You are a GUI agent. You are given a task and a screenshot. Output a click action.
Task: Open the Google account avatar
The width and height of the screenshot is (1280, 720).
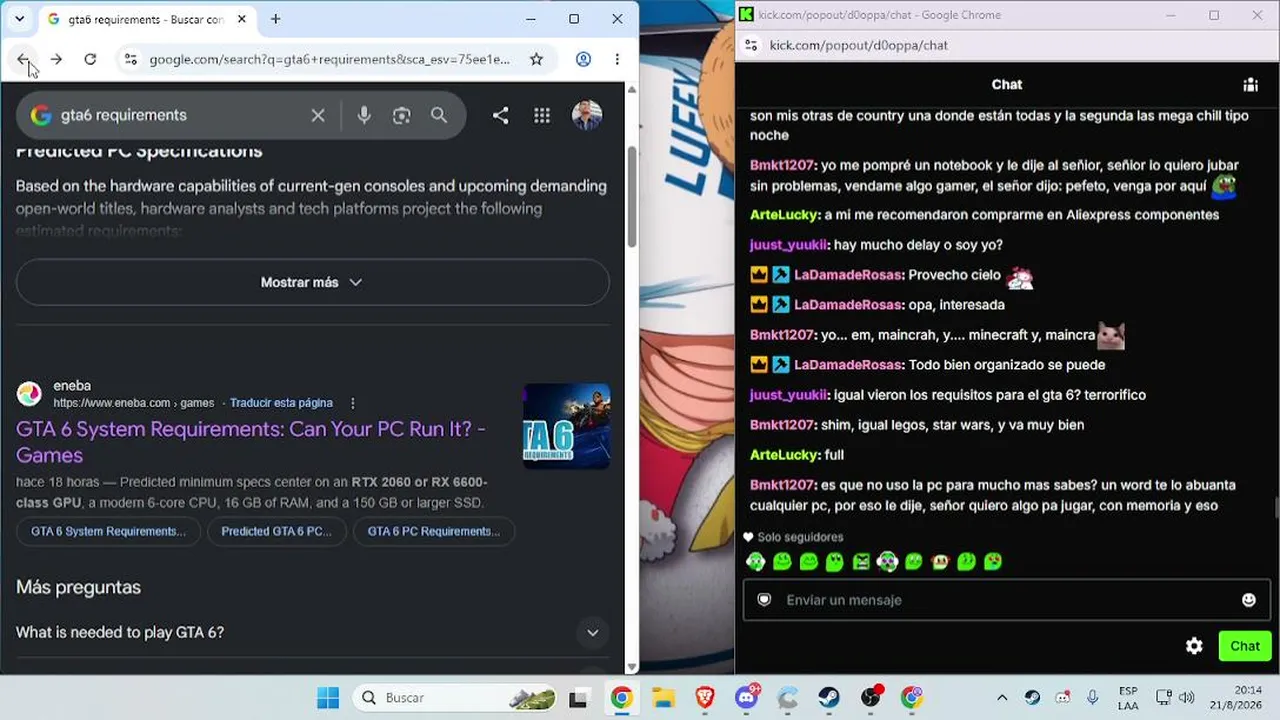[587, 115]
